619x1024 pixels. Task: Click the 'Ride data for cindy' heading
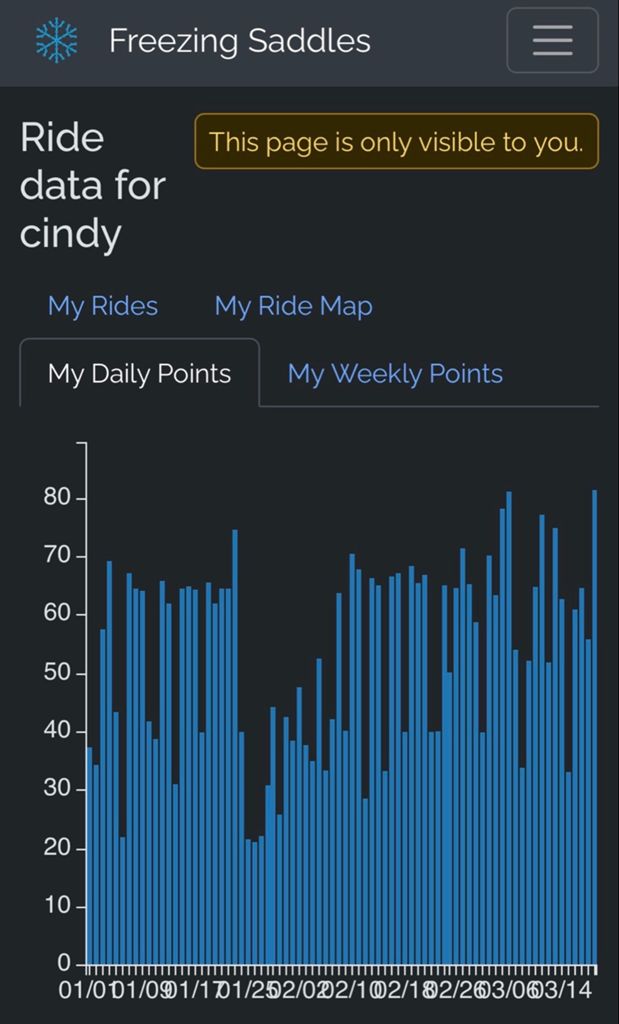tap(92, 186)
